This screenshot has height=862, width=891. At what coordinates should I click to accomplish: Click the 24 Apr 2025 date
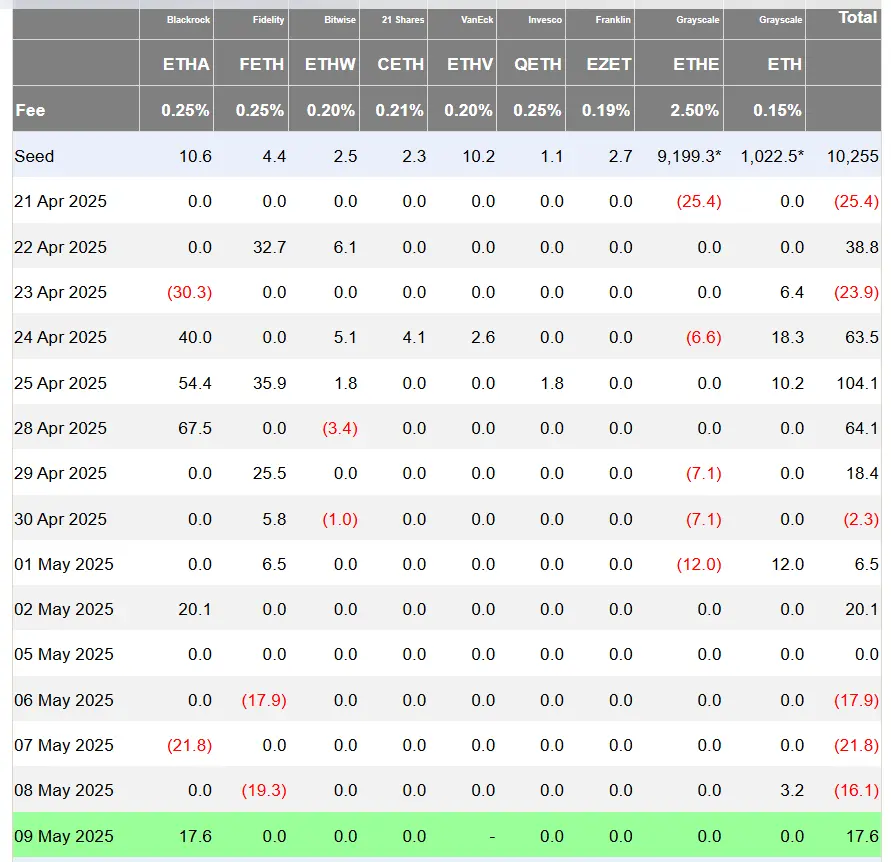point(60,337)
